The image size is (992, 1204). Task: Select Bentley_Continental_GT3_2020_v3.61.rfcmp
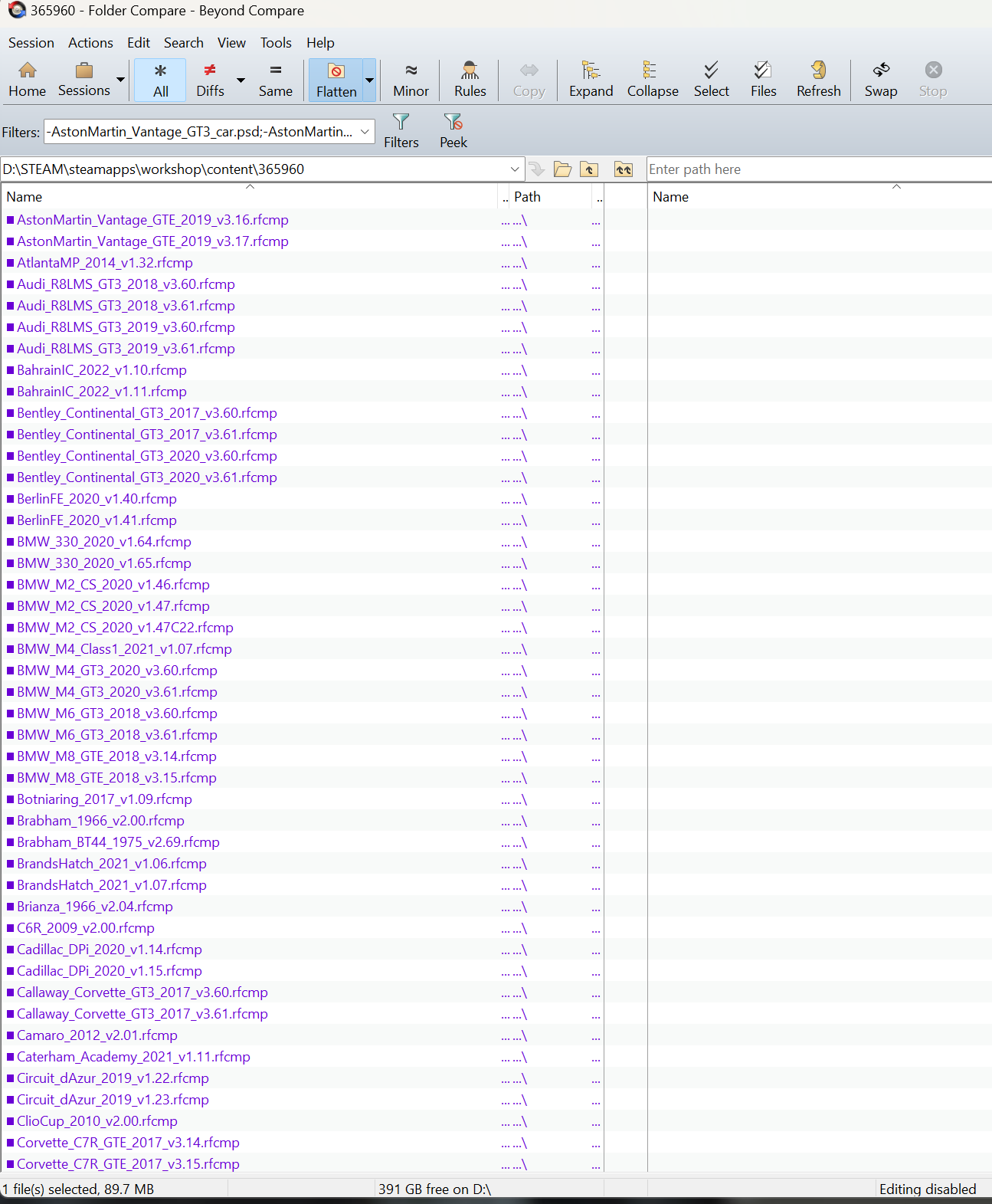click(147, 477)
